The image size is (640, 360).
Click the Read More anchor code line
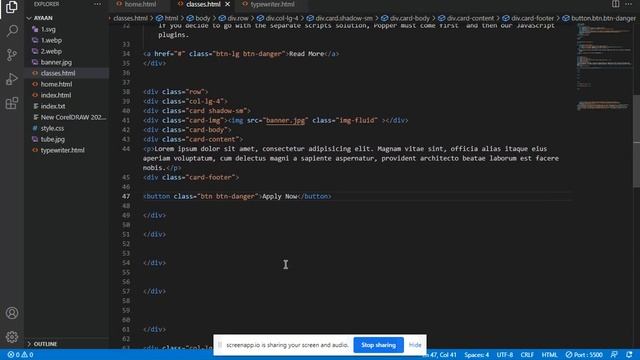tap(241, 54)
